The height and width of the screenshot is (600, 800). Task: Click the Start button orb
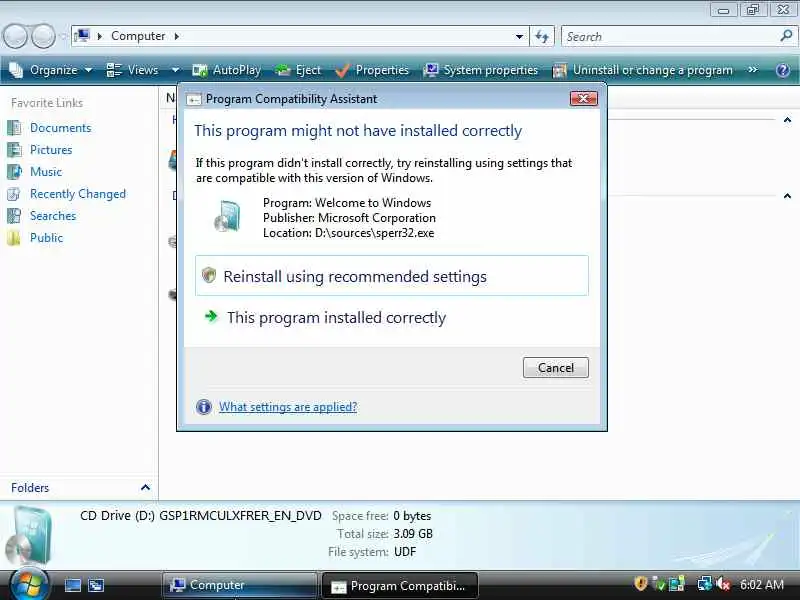coord(28,583)
